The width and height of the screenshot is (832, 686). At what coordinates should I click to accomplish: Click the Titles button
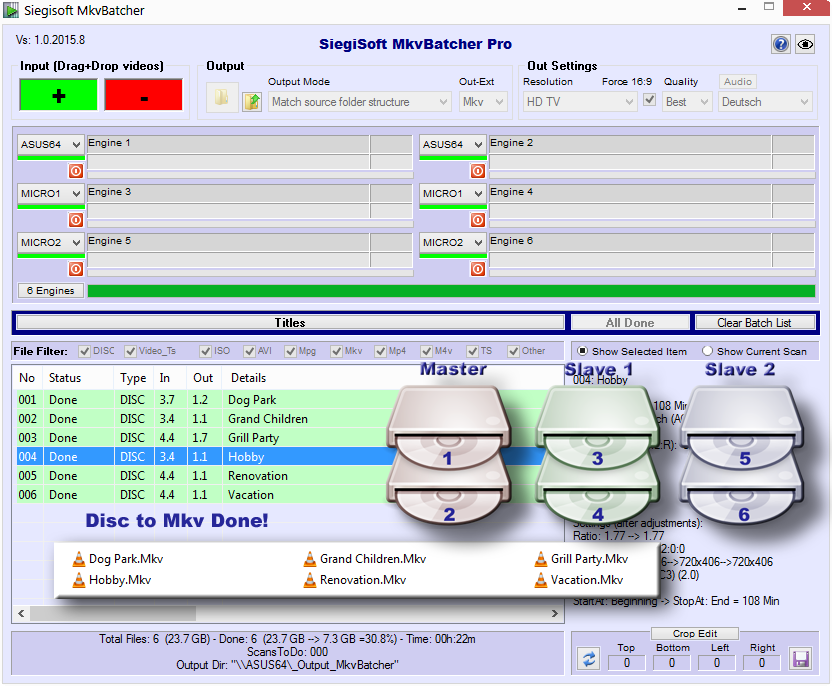point(290,323)
